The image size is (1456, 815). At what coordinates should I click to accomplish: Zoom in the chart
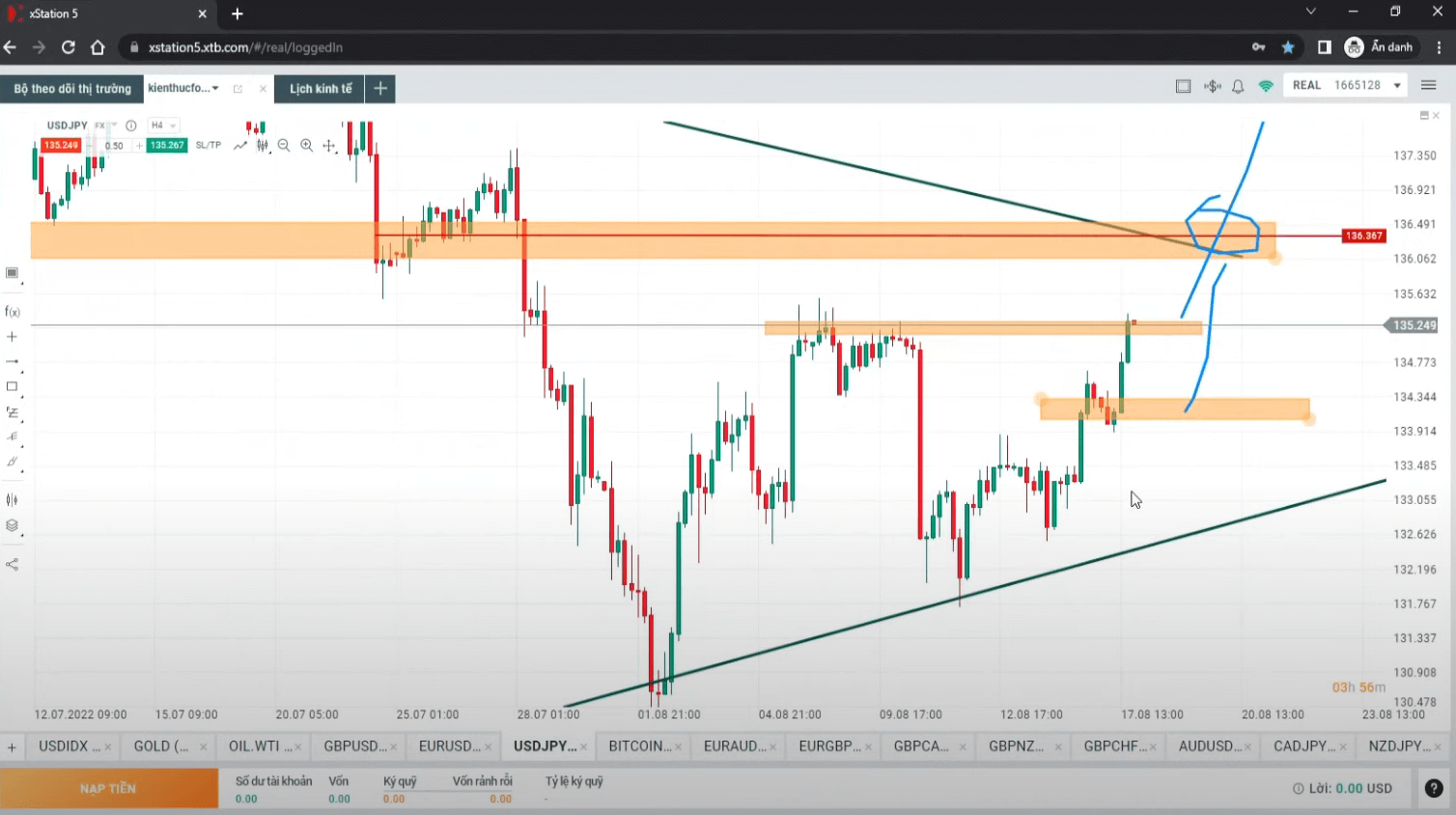click(x=306, y=145)
